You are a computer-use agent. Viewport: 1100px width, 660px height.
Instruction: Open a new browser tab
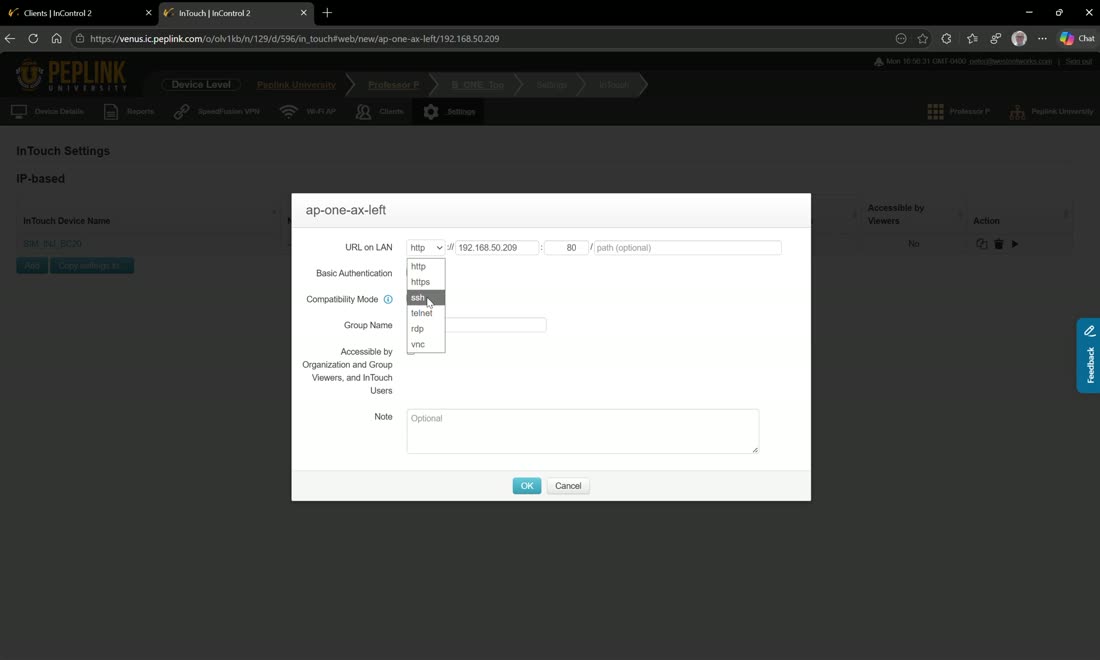coord(327,13)
